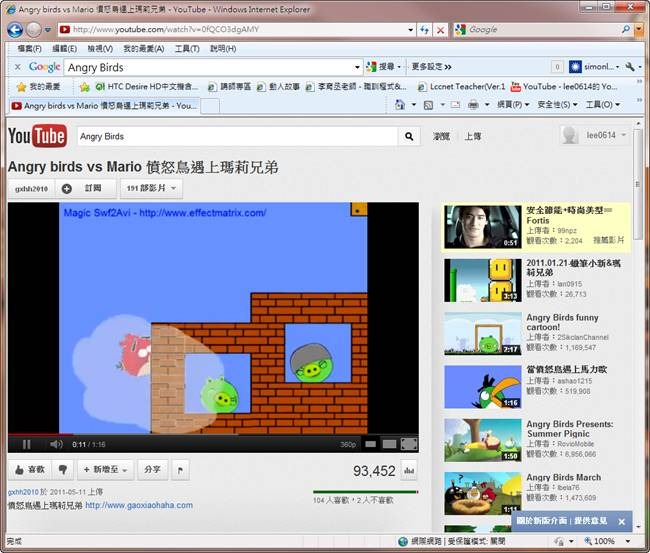
Task: Open the Google Toolbar search suggestions dropdown
Action: (x=357, y=67)
